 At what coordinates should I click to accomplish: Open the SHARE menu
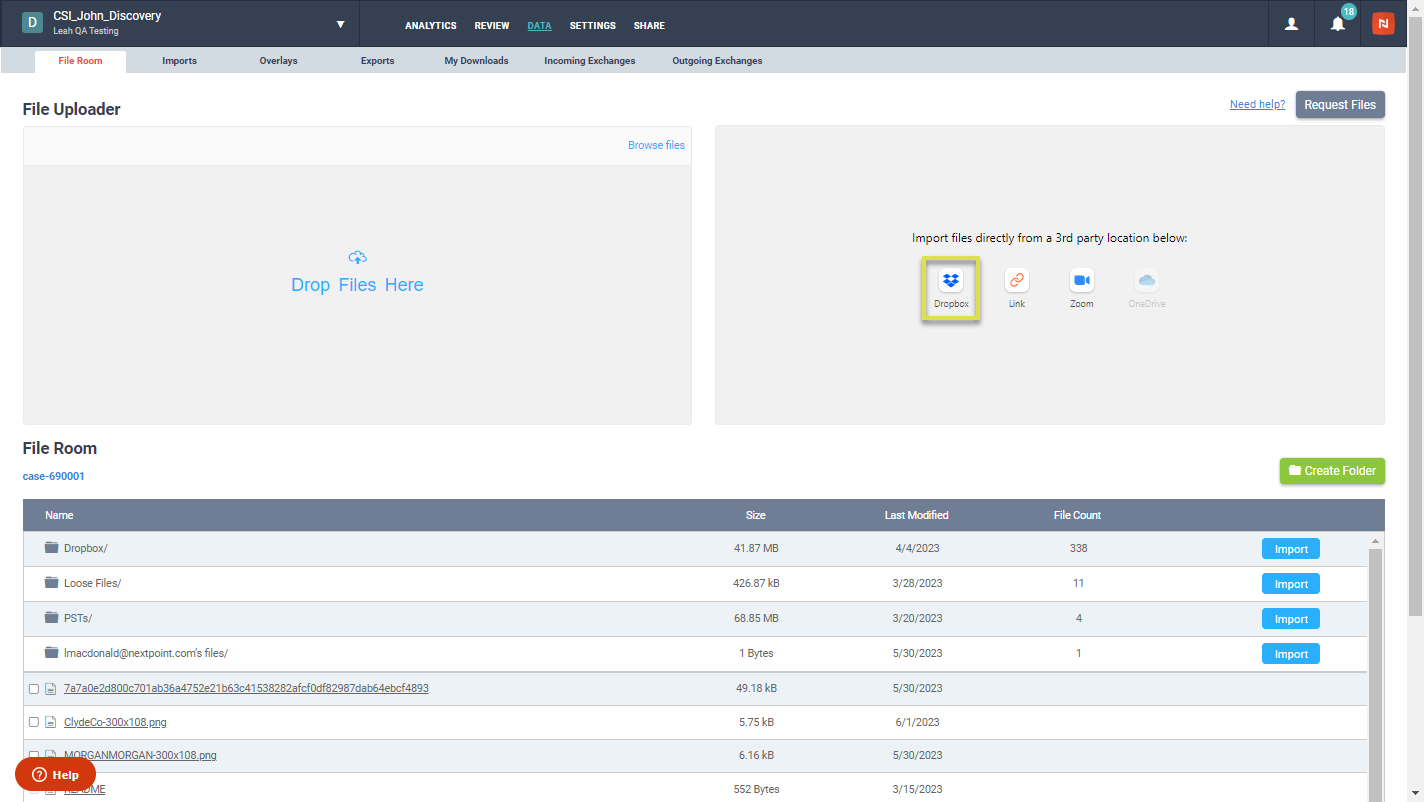point(649,26)
